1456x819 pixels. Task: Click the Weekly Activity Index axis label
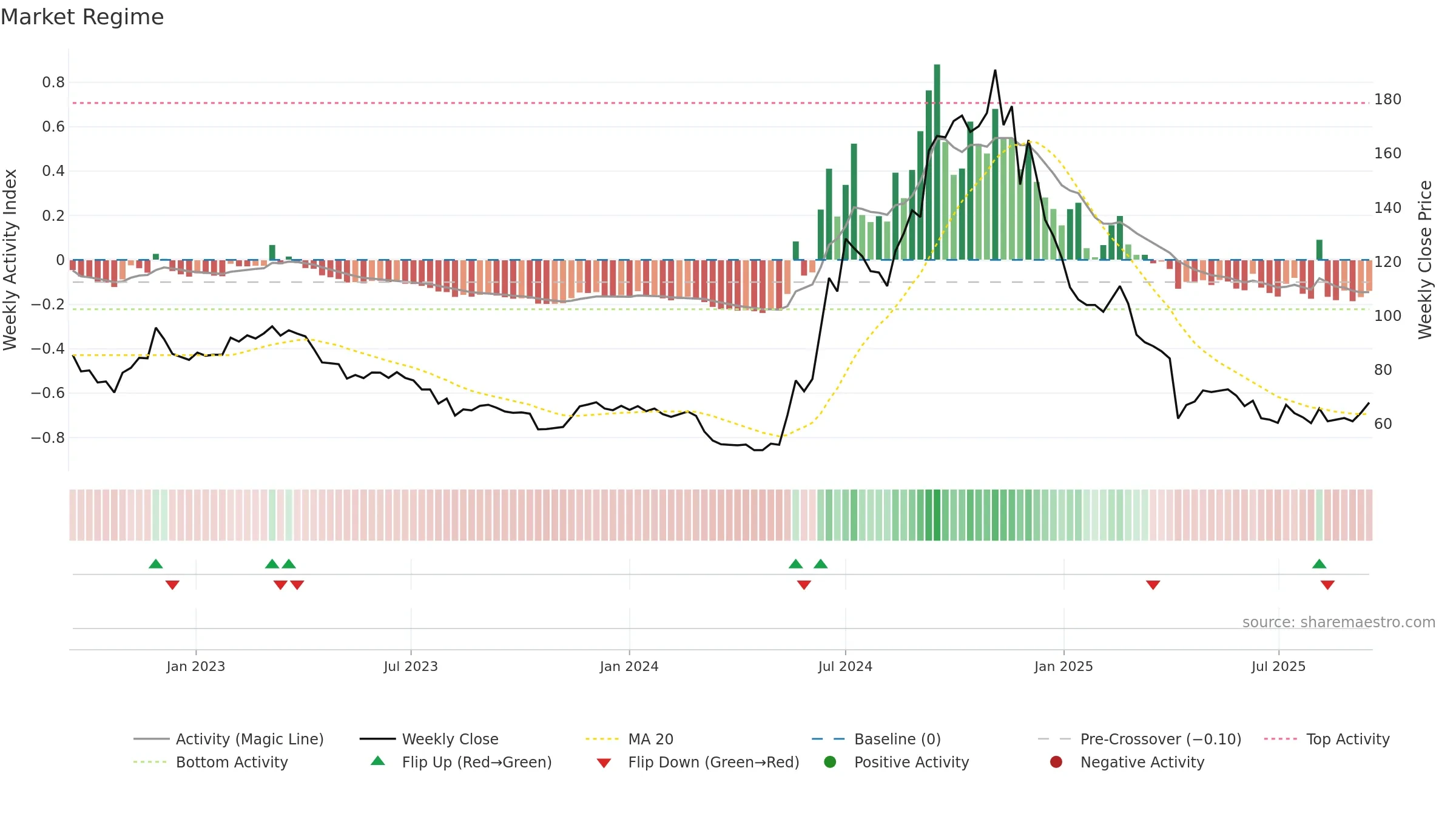coord(10,260)
